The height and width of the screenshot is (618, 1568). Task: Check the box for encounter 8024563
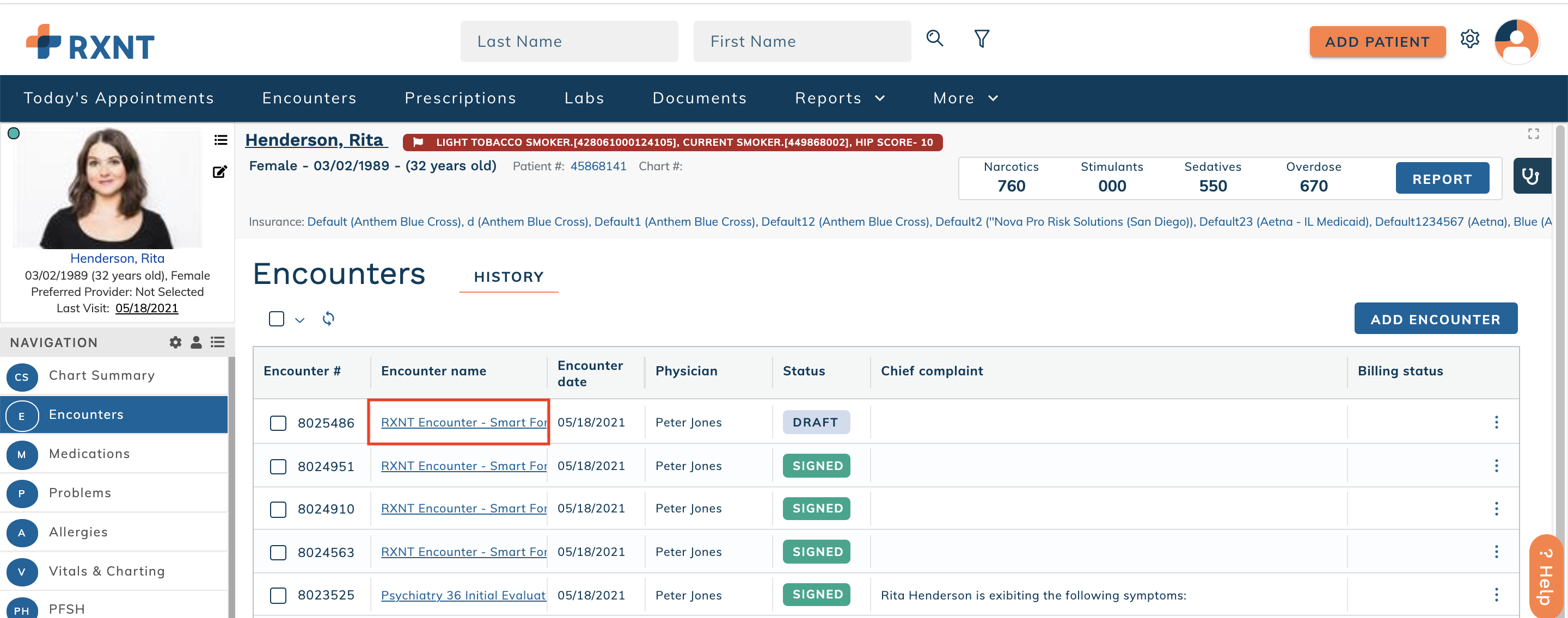click(x=278, y=552)
